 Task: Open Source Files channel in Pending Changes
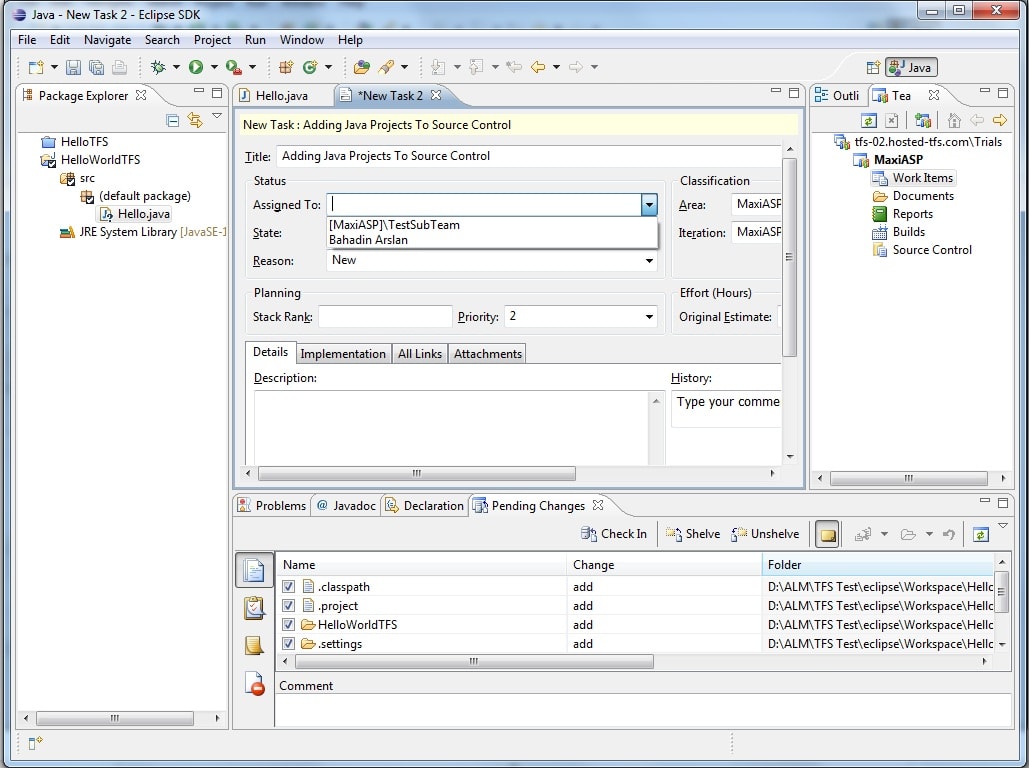click(254, 570)
